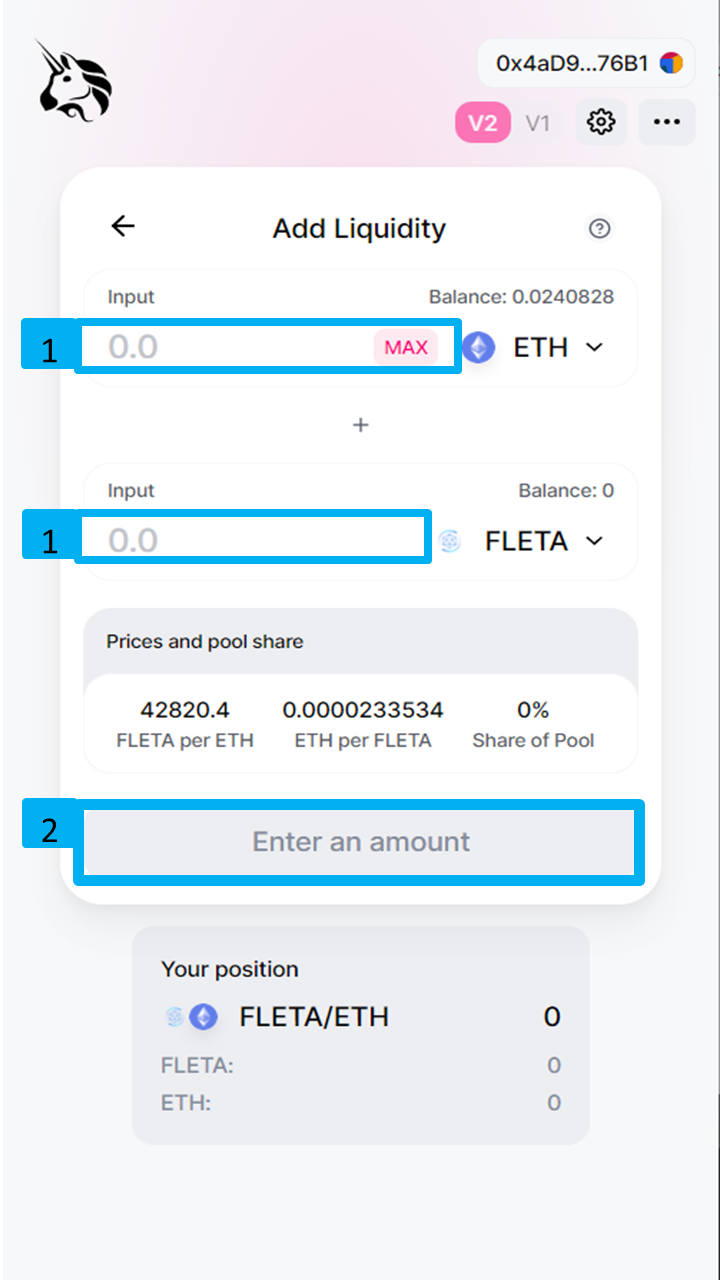The width and height of the screenshot is (720, 1280).
Task: Click the FLETA per ETH price value
Action: click(185, 710)
